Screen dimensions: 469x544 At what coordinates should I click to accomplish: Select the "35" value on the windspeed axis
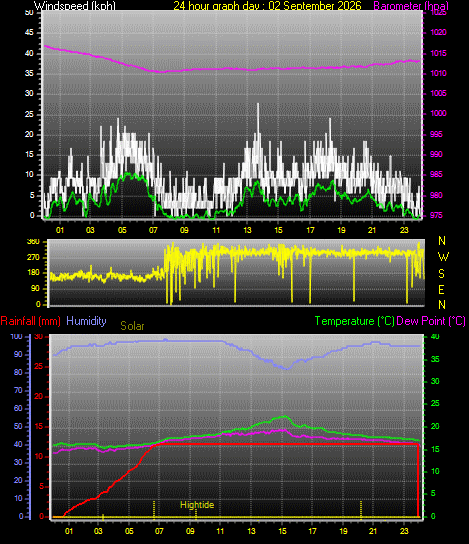[29, 74]
